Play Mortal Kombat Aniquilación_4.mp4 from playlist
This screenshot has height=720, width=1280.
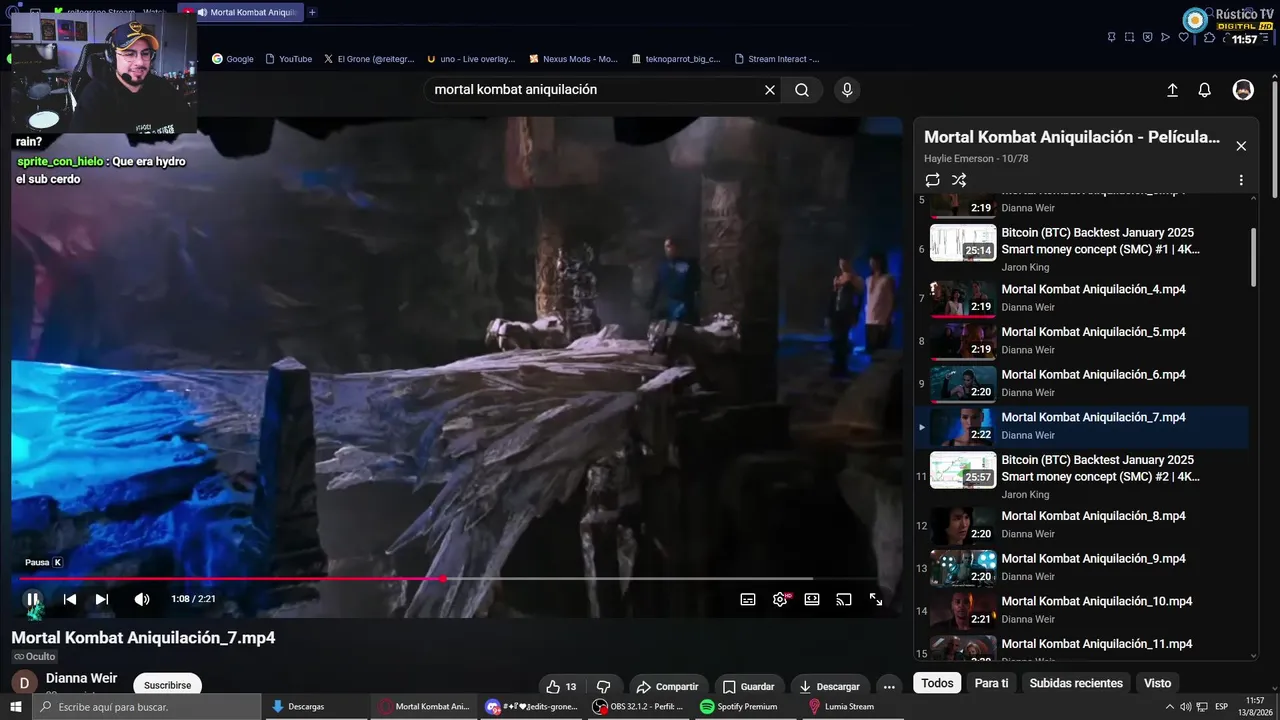1083,298
